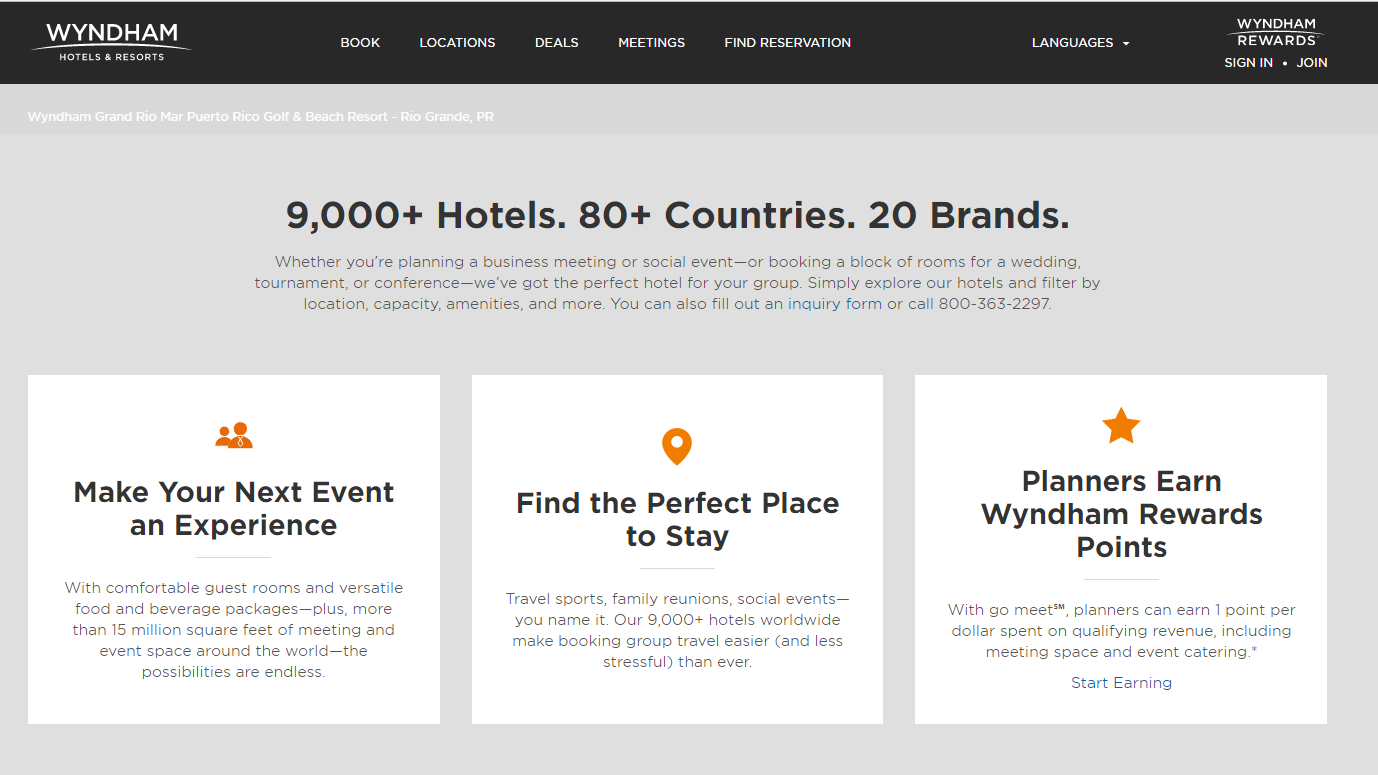Select Meetings in the navigation bar
The height and width of the screenshot is (775, 1378).
651,42
